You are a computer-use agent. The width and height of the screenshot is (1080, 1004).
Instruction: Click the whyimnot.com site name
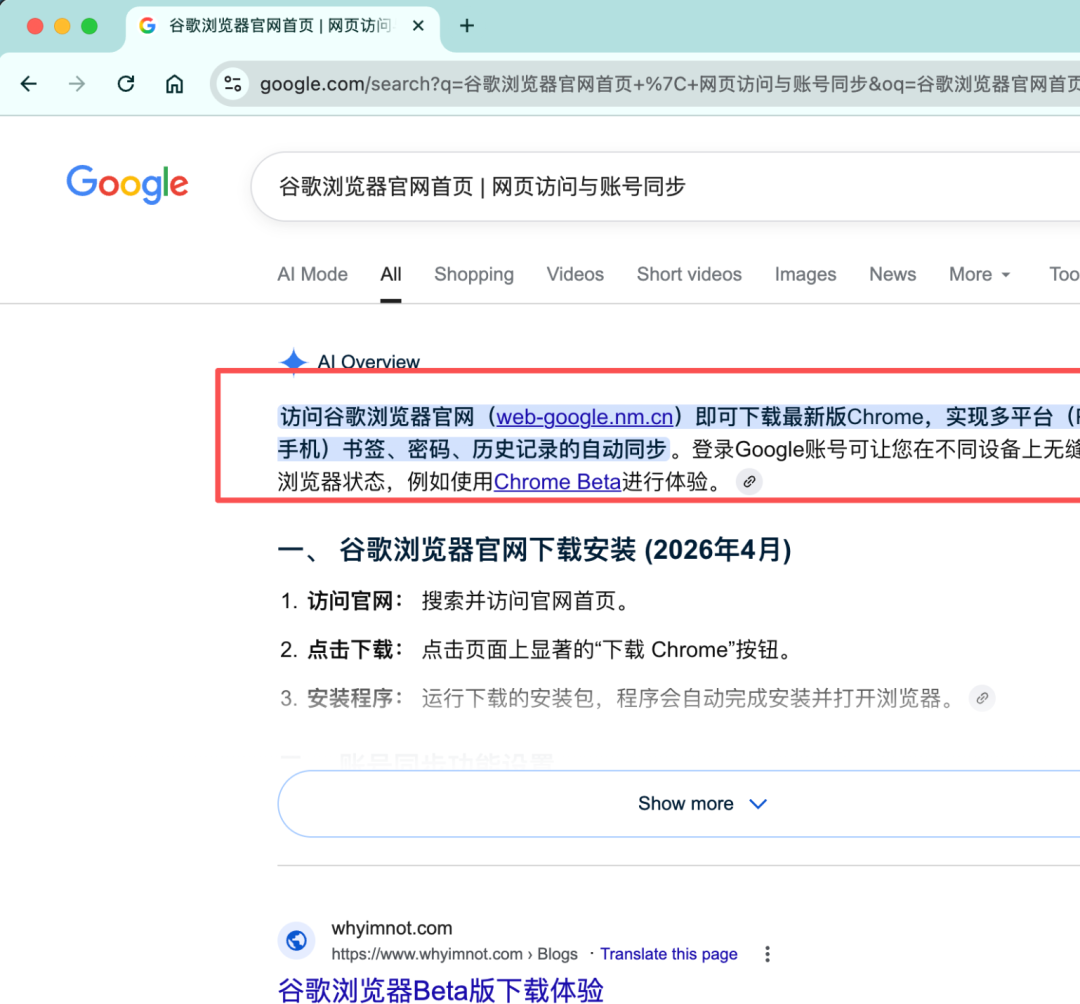[392, 928]
